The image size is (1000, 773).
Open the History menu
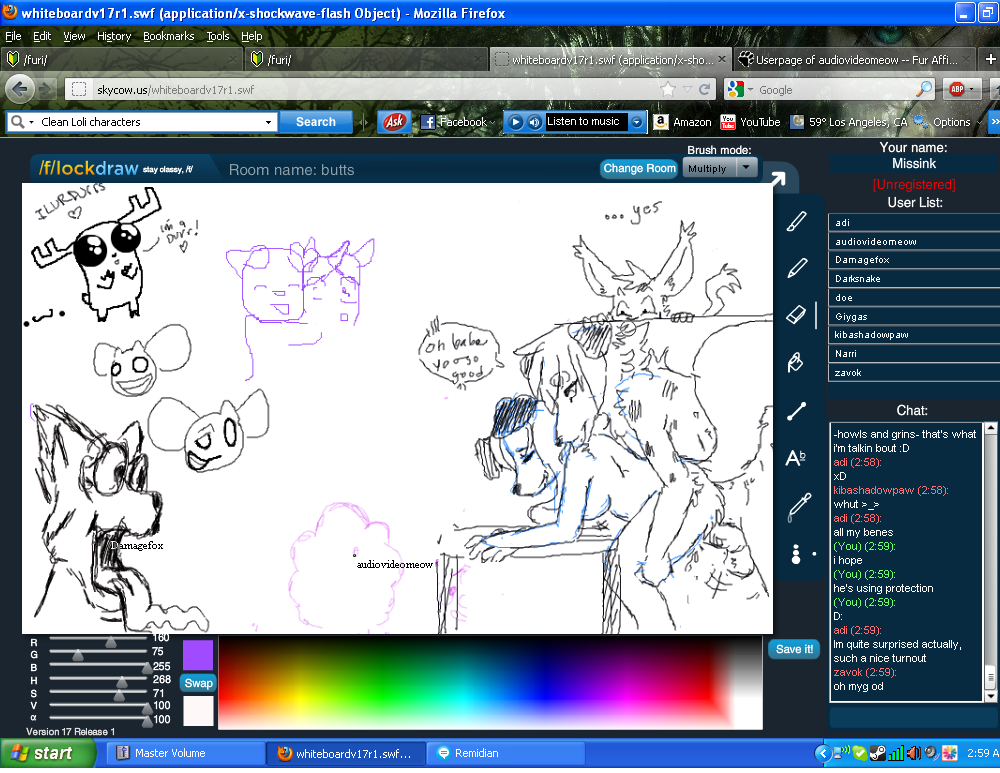tap(114, 36)
